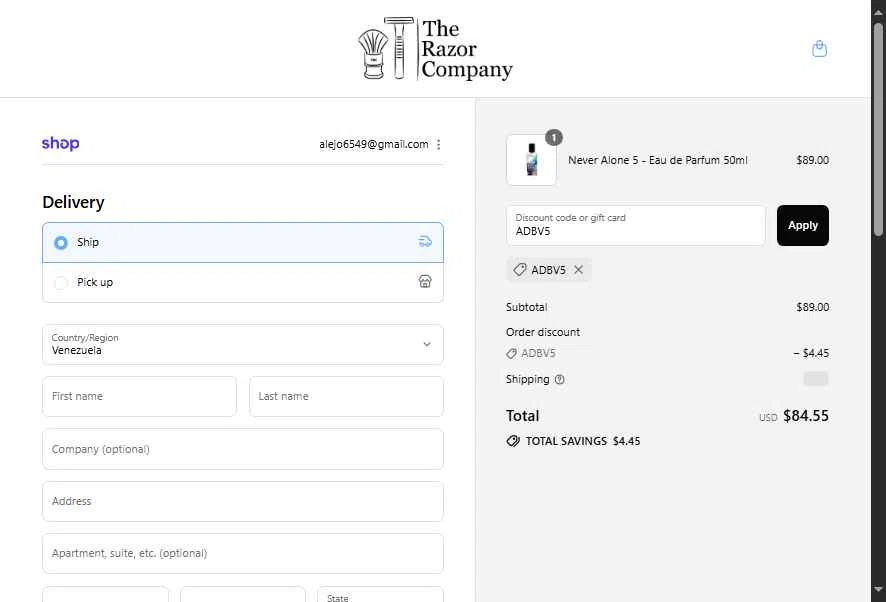Click the tag icon on ADBV5 chip
This screenshot has width=886, height=602.
(519, 270)
